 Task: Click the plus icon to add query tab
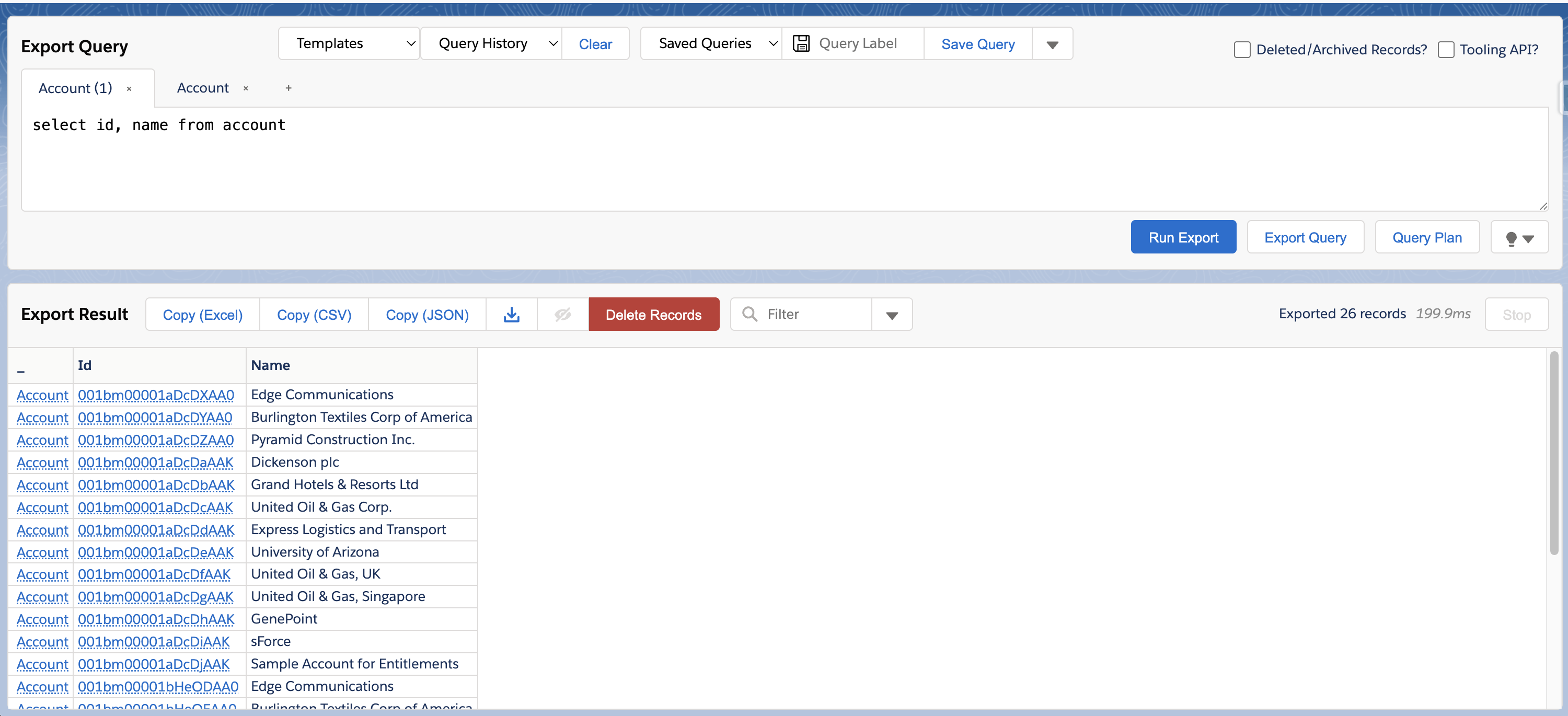[289, 88]
